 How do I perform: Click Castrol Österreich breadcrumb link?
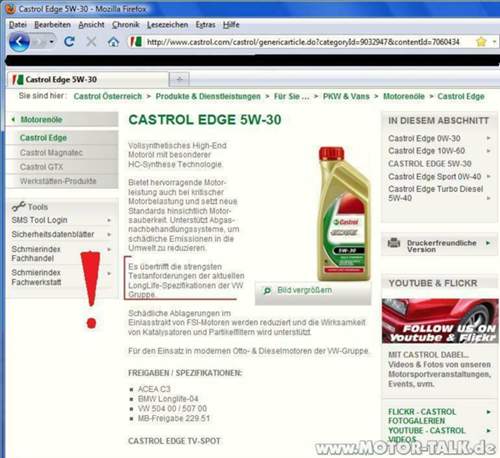pos(108,96)
